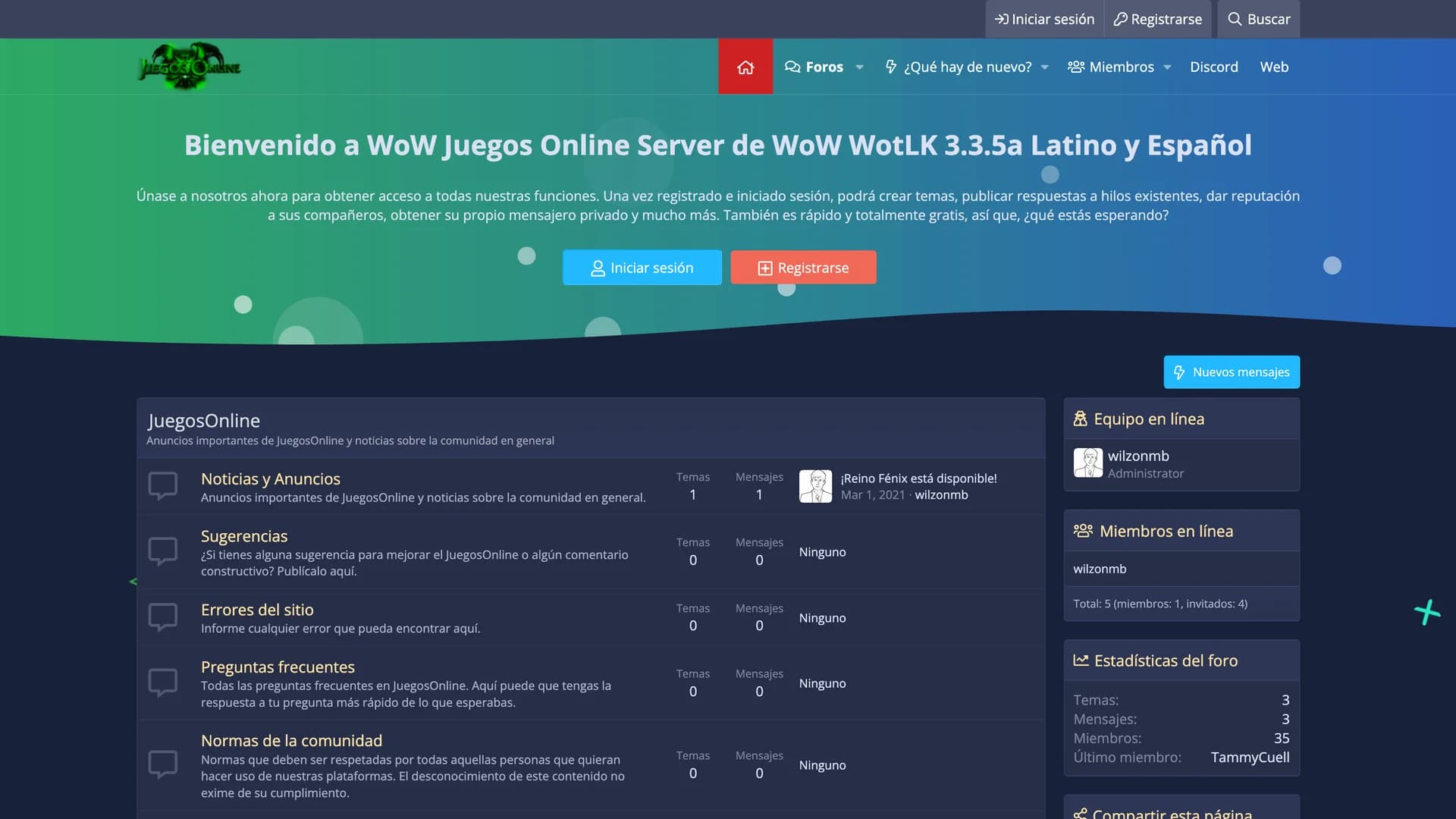Image resolution: width=1456 pixels, height=819 pixels.
Task: Open the Discord nav link
Action: (1214, 67)
